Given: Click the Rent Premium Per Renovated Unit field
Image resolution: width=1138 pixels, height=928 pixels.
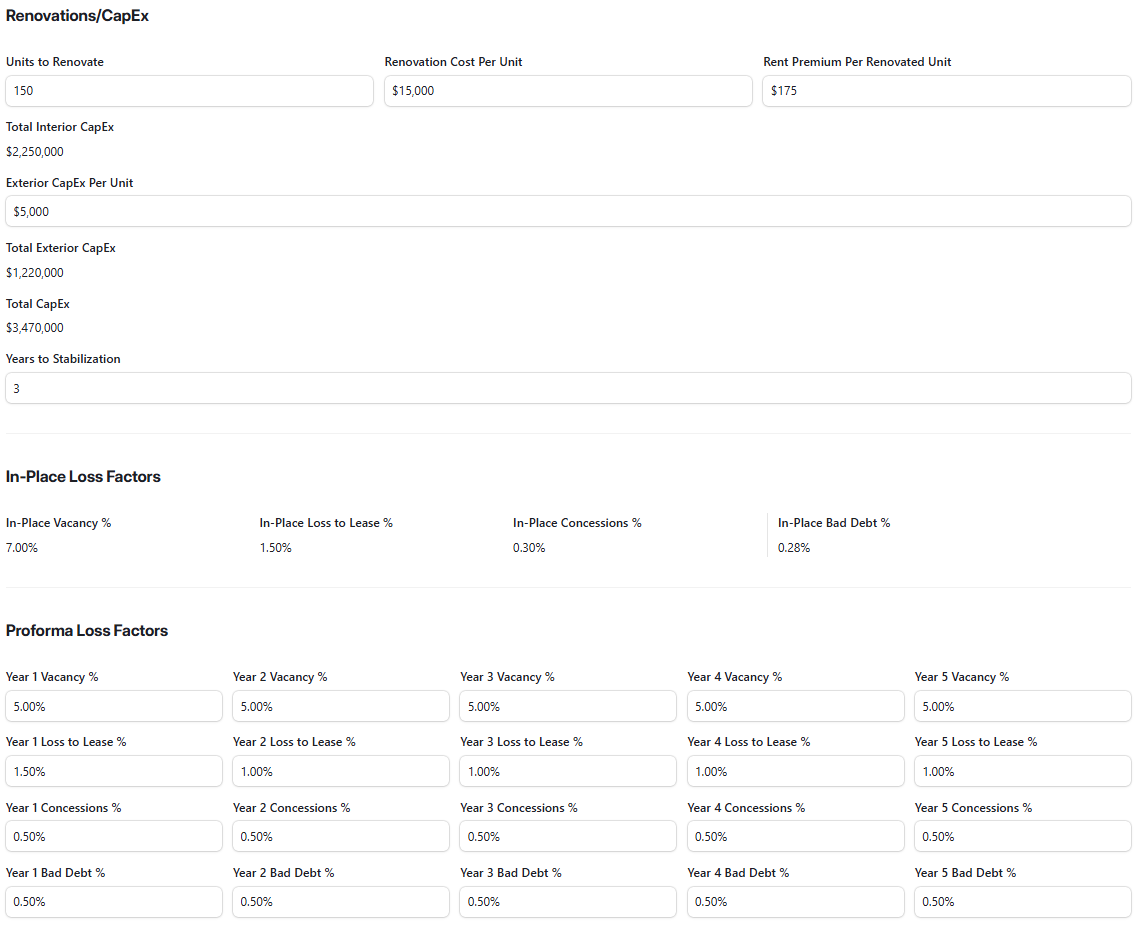Looking at the screenshot, I should (x=946, y=91).
